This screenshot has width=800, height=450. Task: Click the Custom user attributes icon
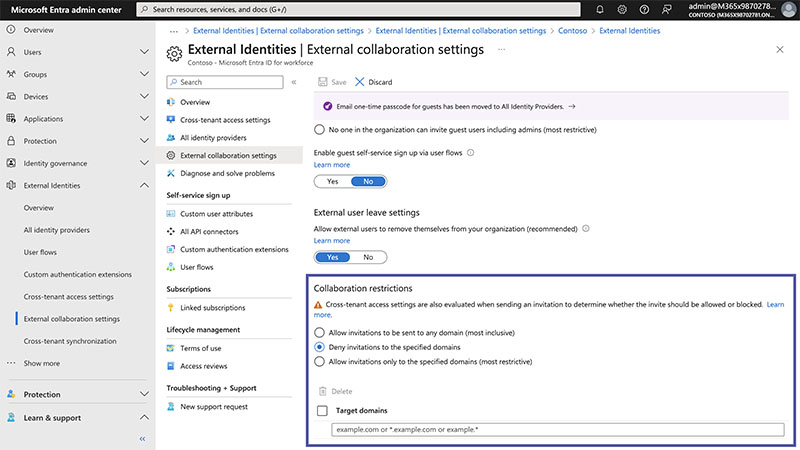171,214
